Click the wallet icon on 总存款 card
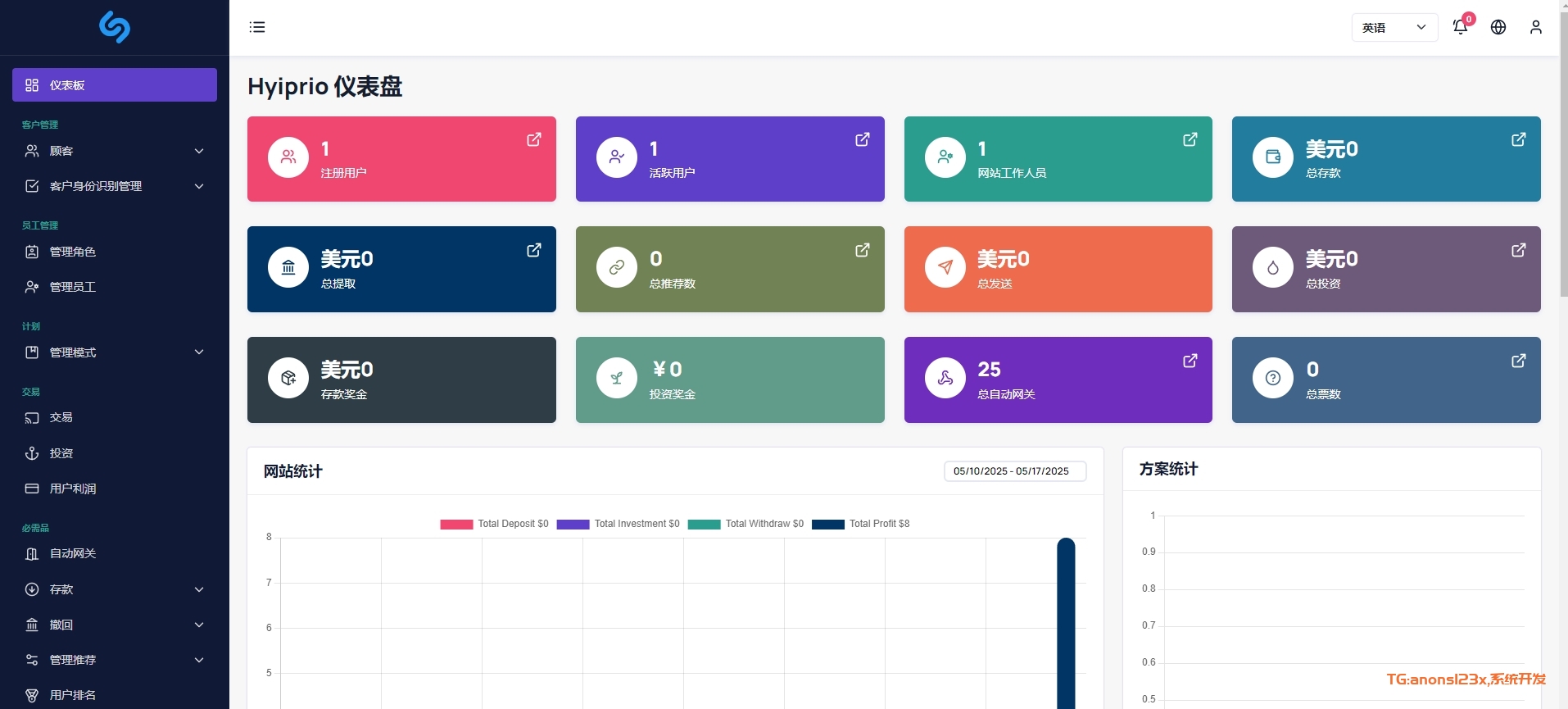Viewport: 1568px width, 709px height. coord(1273,157)
